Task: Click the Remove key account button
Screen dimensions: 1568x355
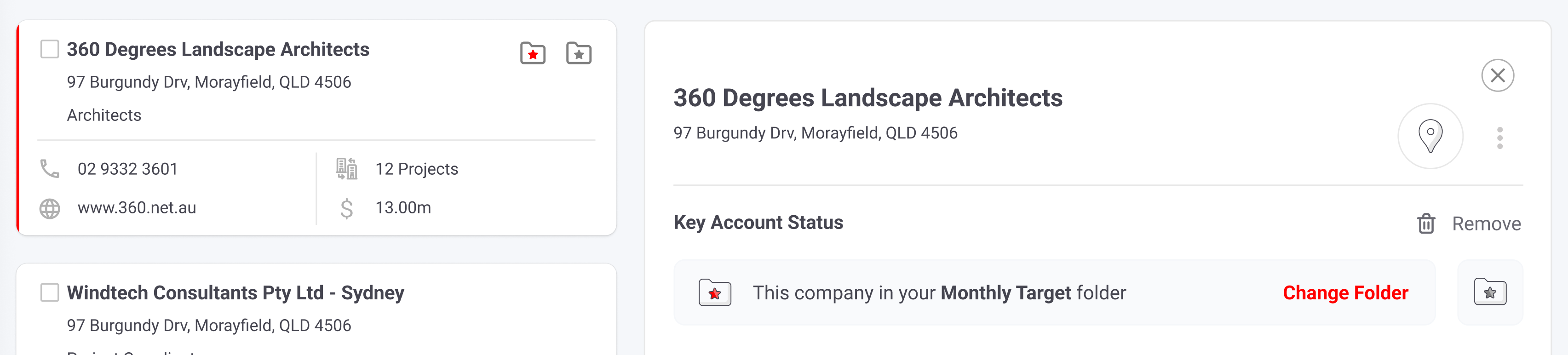Action: click(1469, 223)
